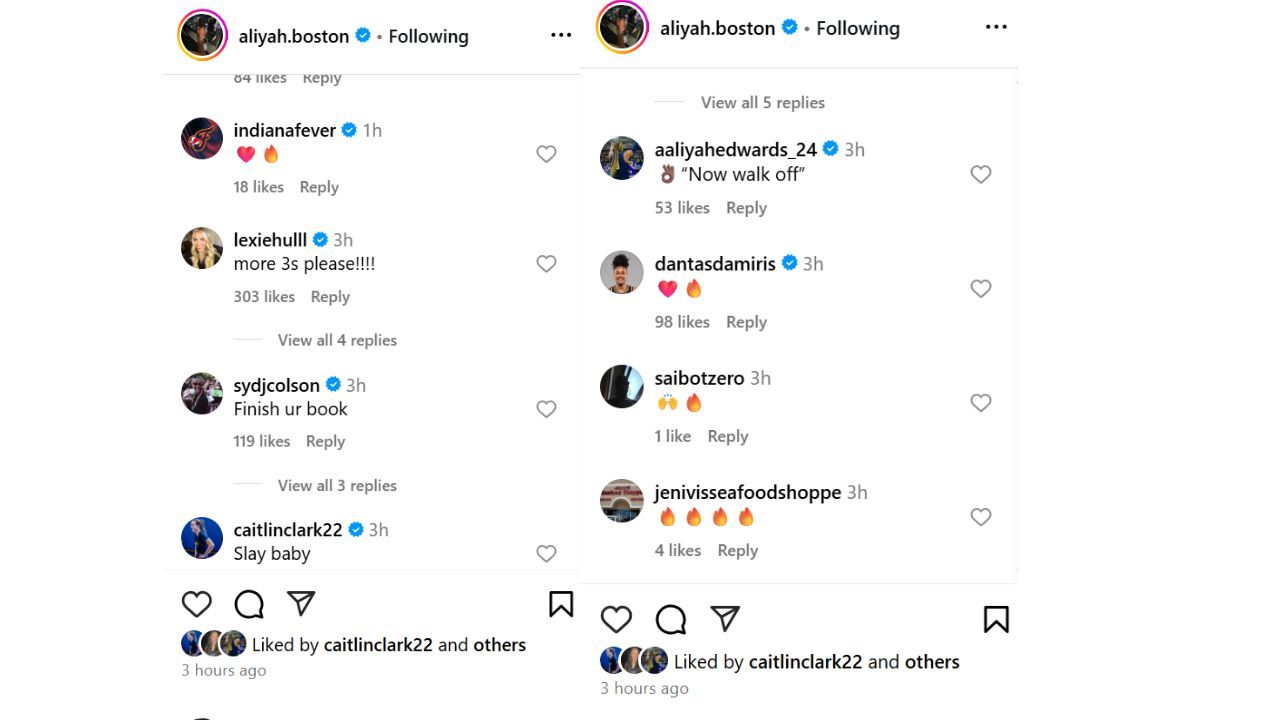Like sydjcolson's comment with the heart toggle

(x=546, y=409)
